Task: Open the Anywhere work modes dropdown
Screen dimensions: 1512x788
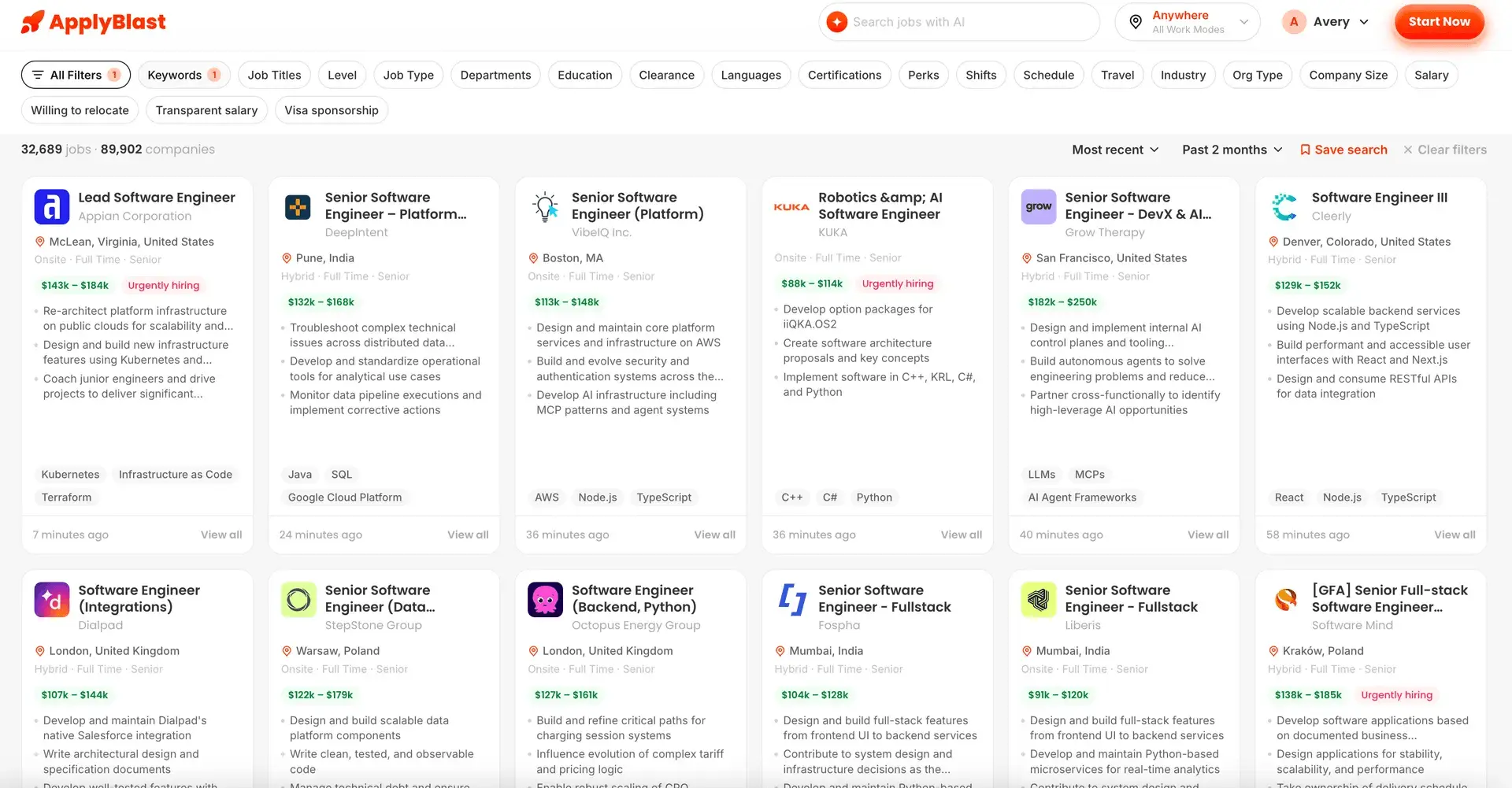Action: (1188, 22)
